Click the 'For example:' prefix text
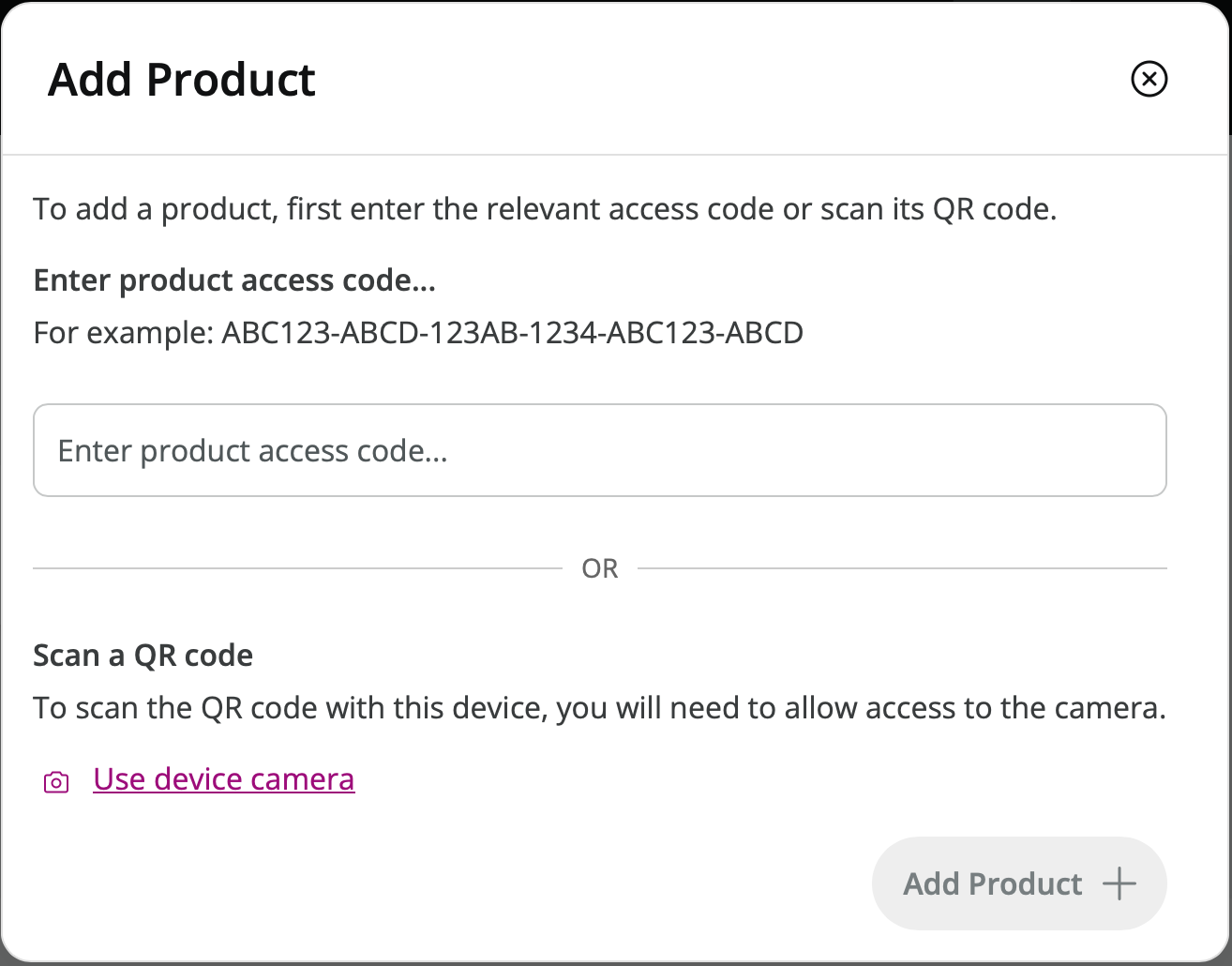This screenshot has width=1232, height=966. pyautogui.click(x=123, y=333)
